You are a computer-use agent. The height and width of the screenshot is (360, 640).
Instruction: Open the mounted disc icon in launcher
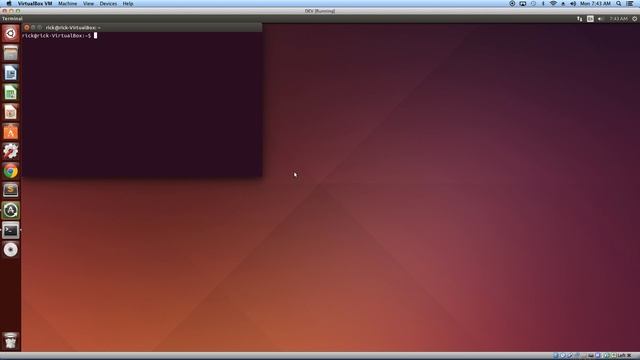click(x=11, y=250)
